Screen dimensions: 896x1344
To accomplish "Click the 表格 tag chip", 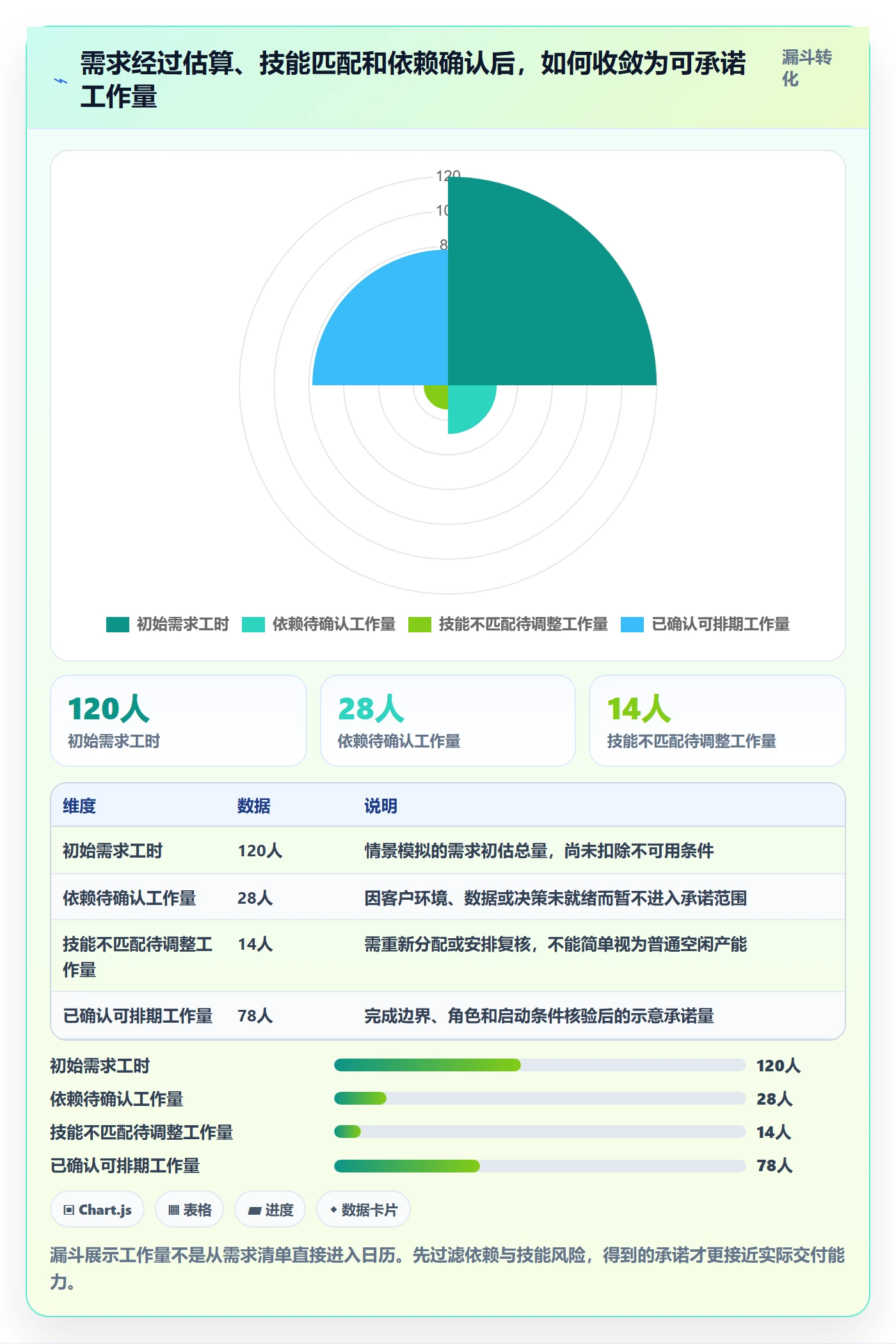I will [x=189, y=1210].
